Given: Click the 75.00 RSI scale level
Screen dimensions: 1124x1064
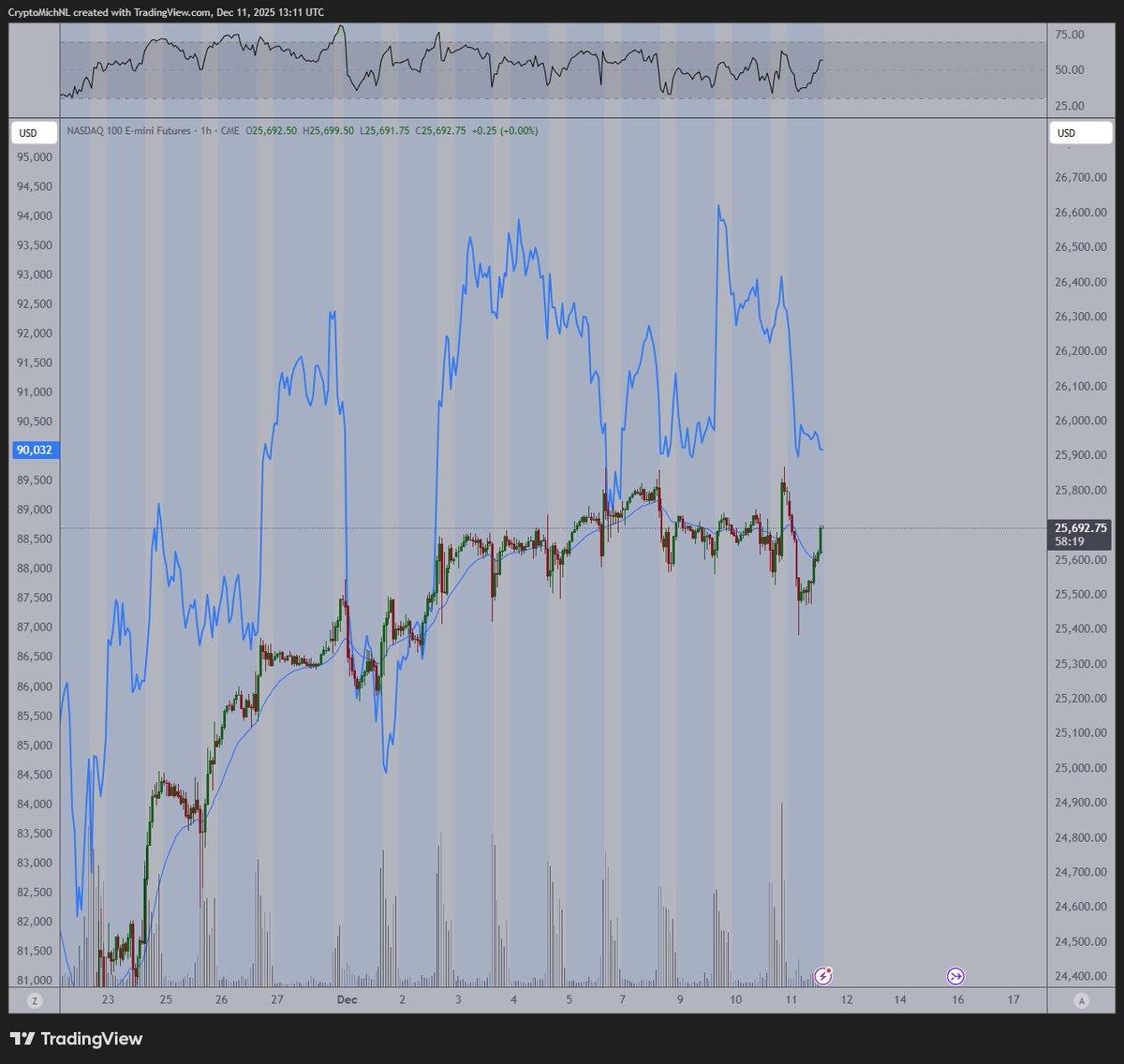Looking at the screenshot, I should coord(1069,35).
